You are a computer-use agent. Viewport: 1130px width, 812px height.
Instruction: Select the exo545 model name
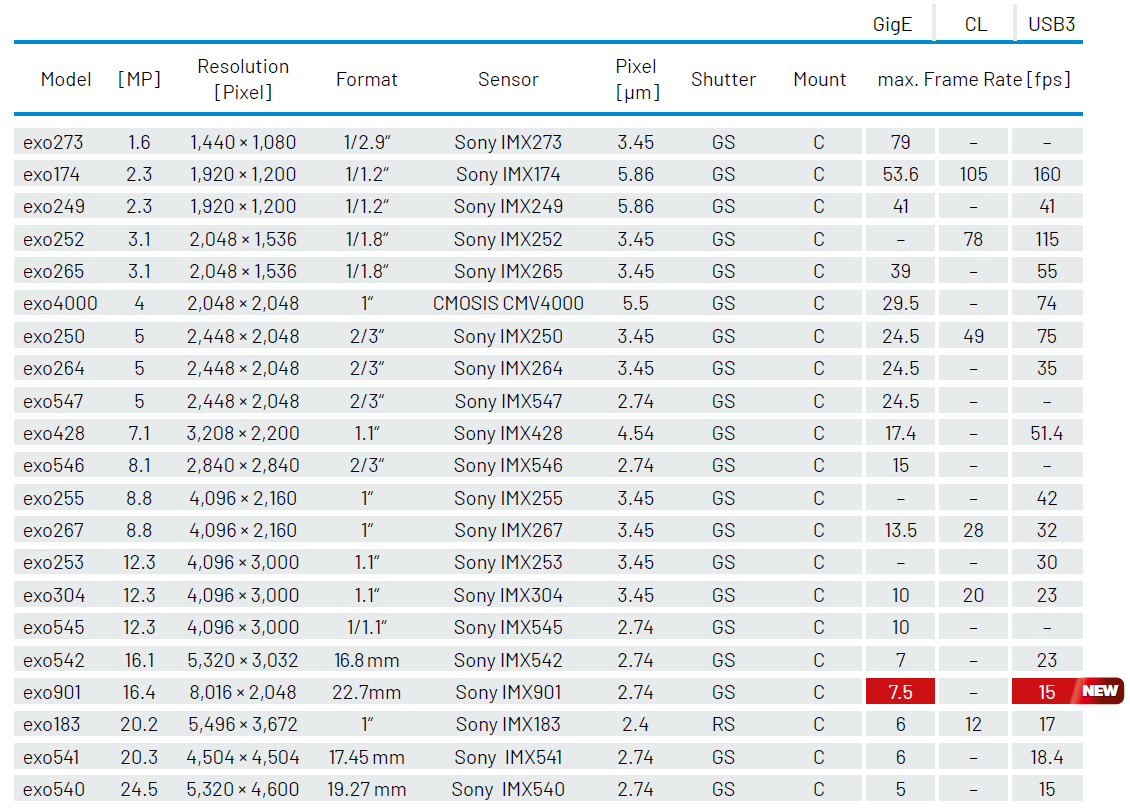coord(53,627)
